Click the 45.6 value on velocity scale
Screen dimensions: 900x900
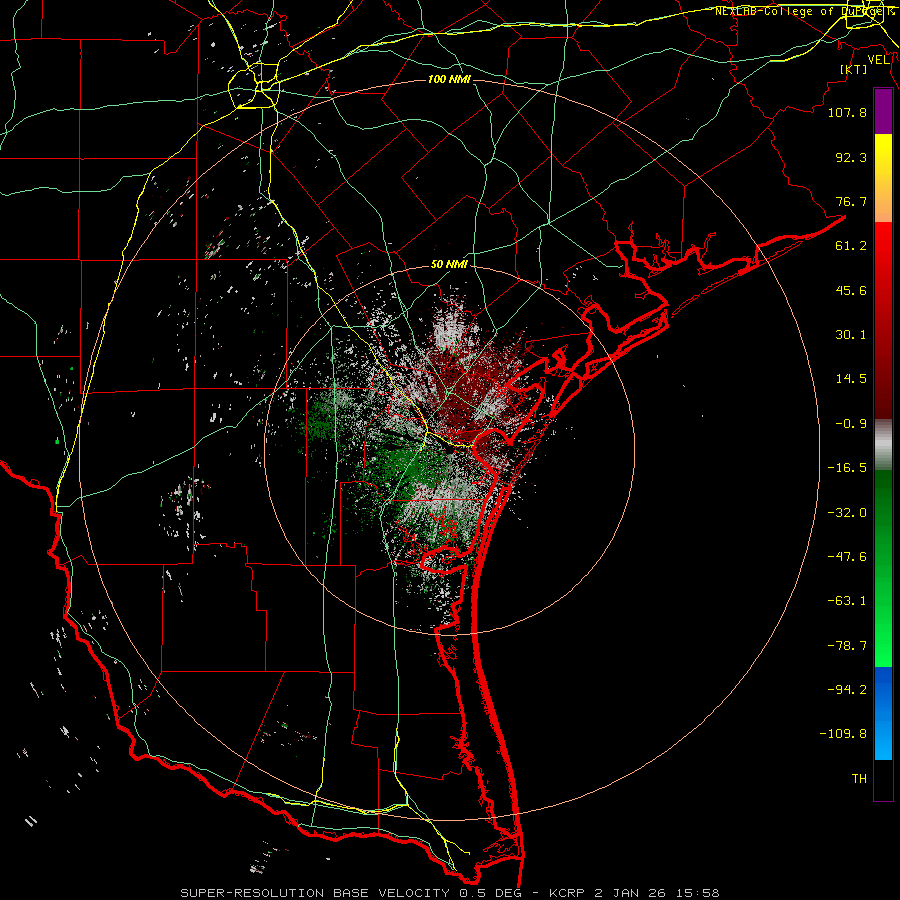click(851, 290)
